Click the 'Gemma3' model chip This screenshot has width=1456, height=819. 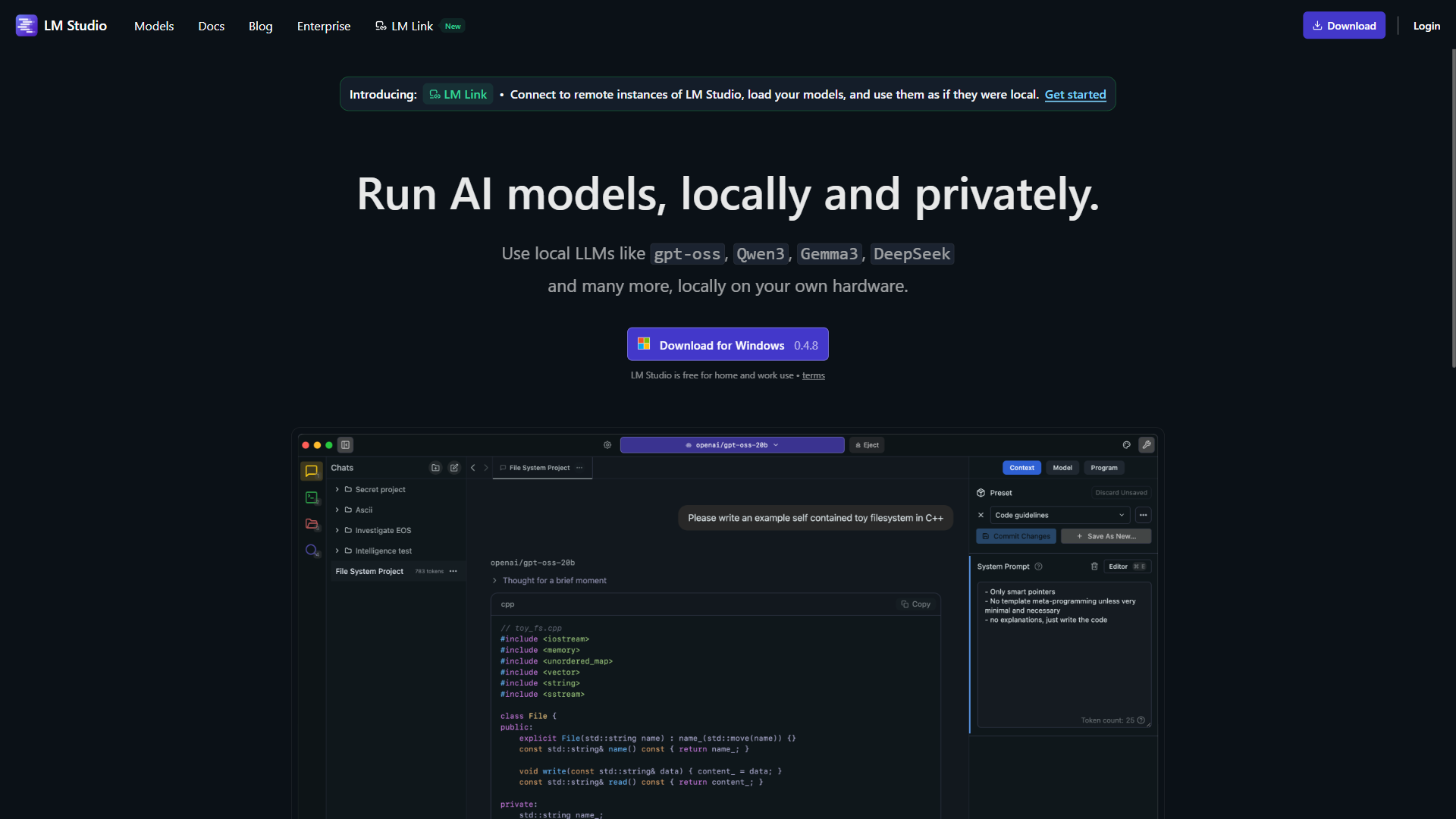pos(829,254)
